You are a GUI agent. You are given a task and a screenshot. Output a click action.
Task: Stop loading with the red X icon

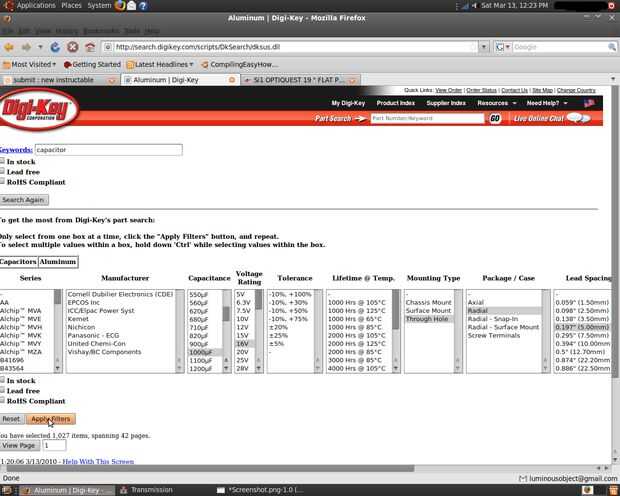tap(72, 47)
